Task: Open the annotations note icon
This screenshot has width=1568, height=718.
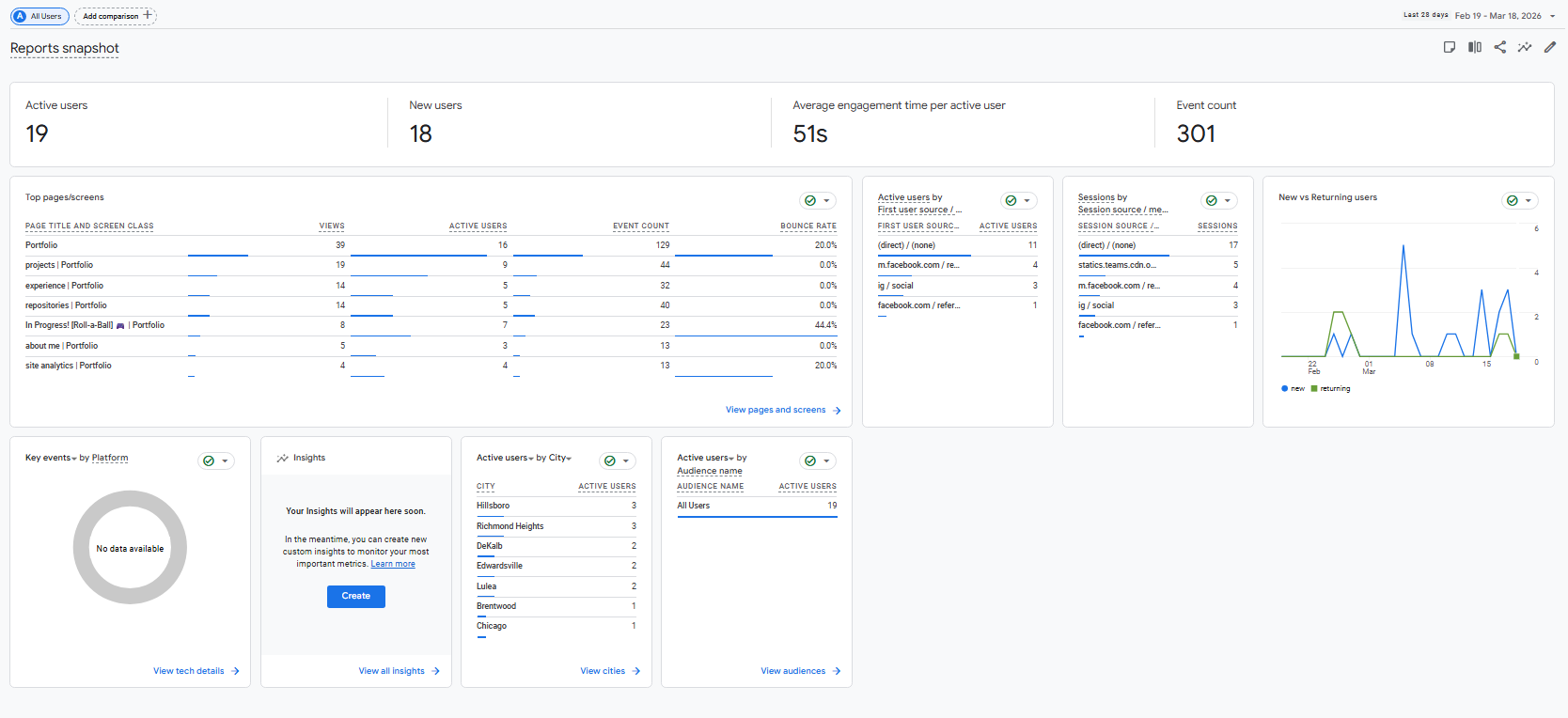Action: 1450,47
